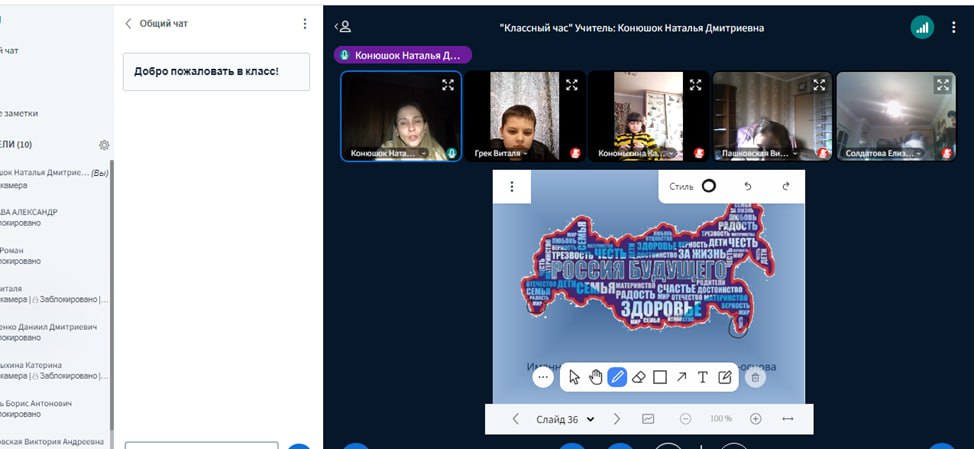Open user list settings gear
Viewport: 974px width, 449px height.
104,145
